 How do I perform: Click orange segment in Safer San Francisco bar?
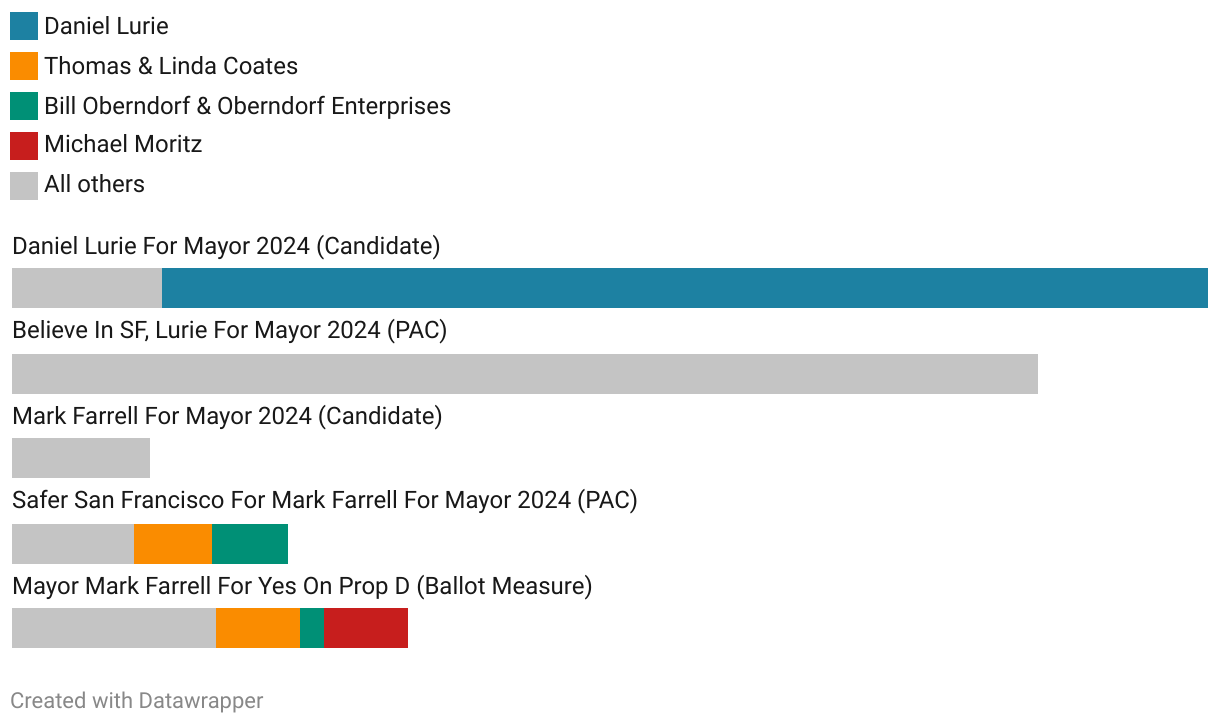coord(173,544)
